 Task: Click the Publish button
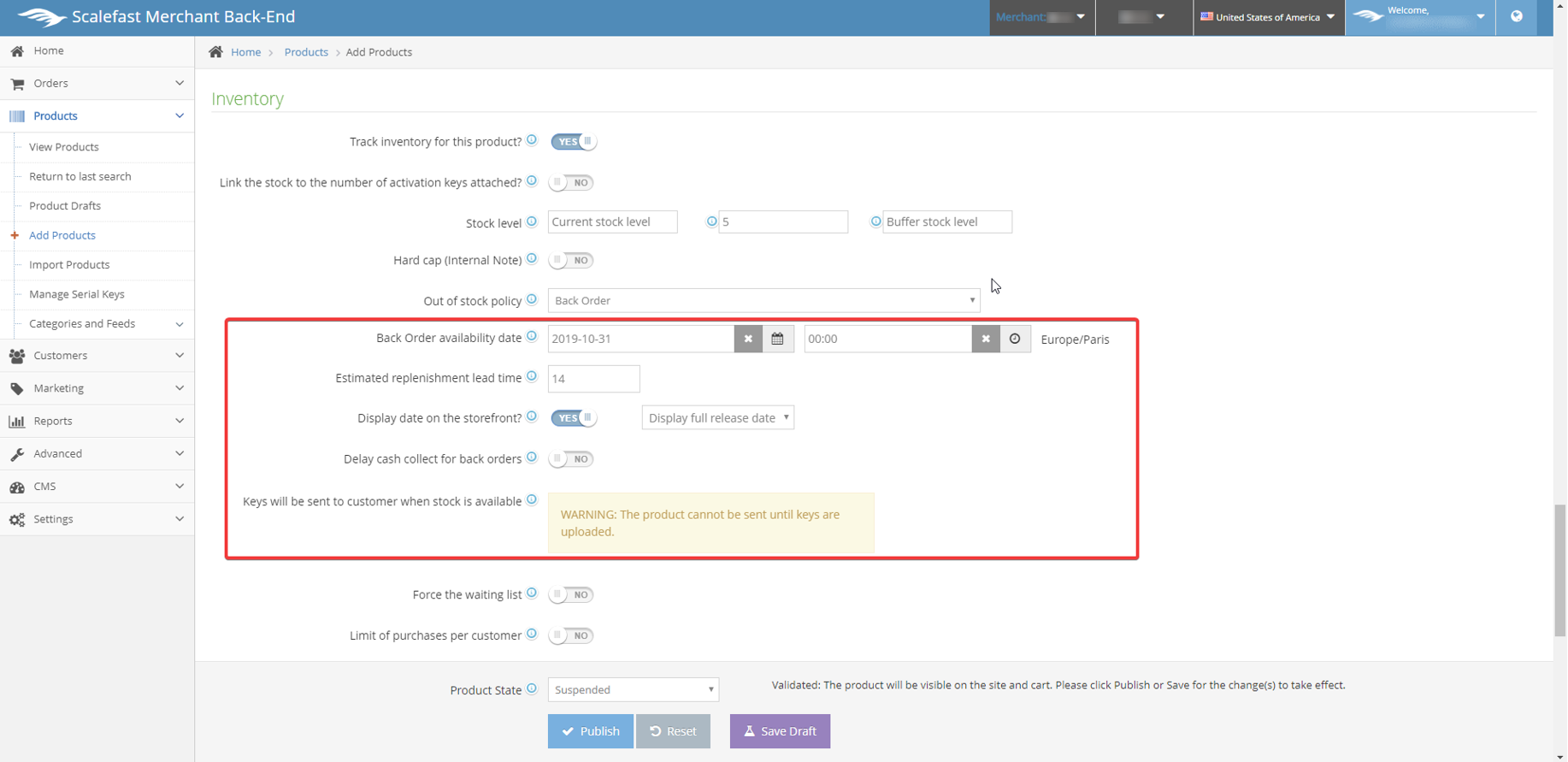[x=590, y=731]
